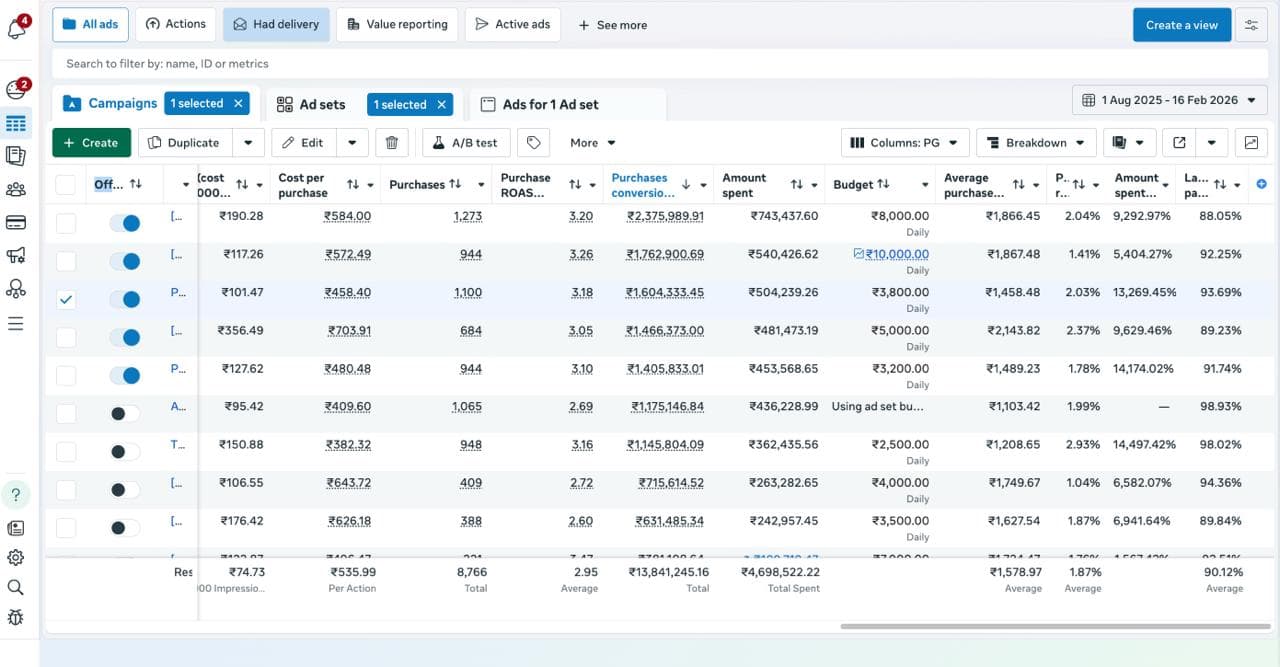This screenshot has width=1280, height=667.
Task: Switch to the Ad sets tab
Action: coord(311,104)
